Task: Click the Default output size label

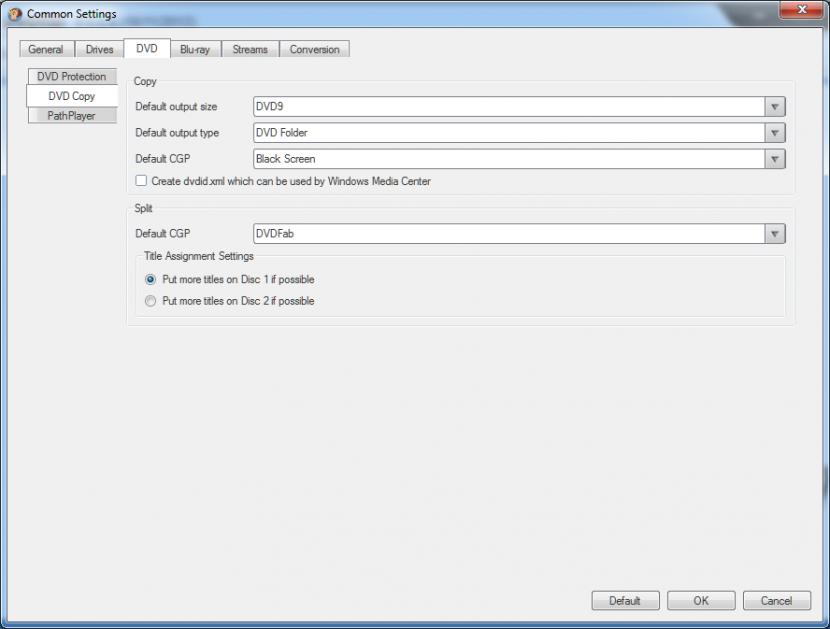Action: [176, 106]
